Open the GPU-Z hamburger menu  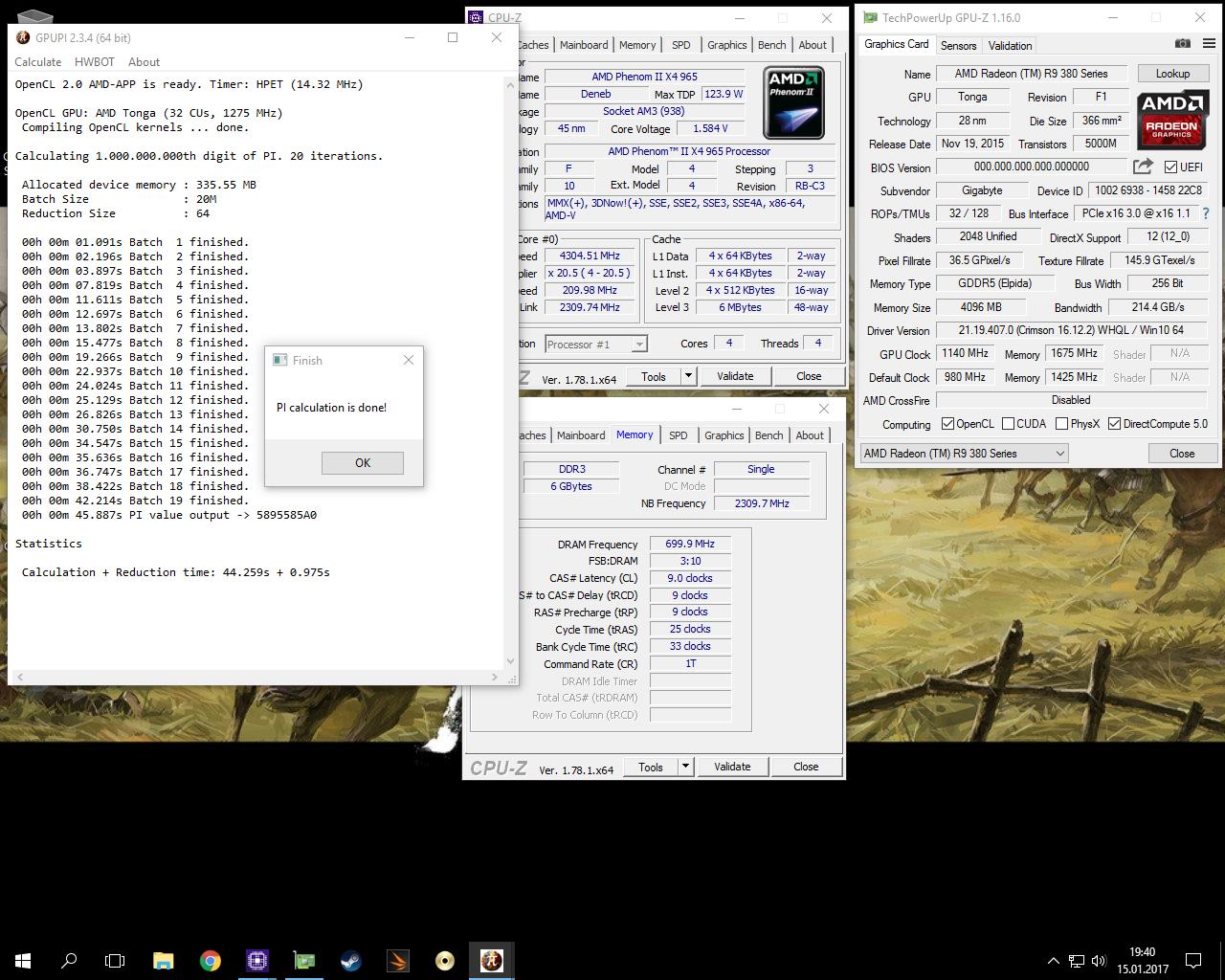(1209, 43)
